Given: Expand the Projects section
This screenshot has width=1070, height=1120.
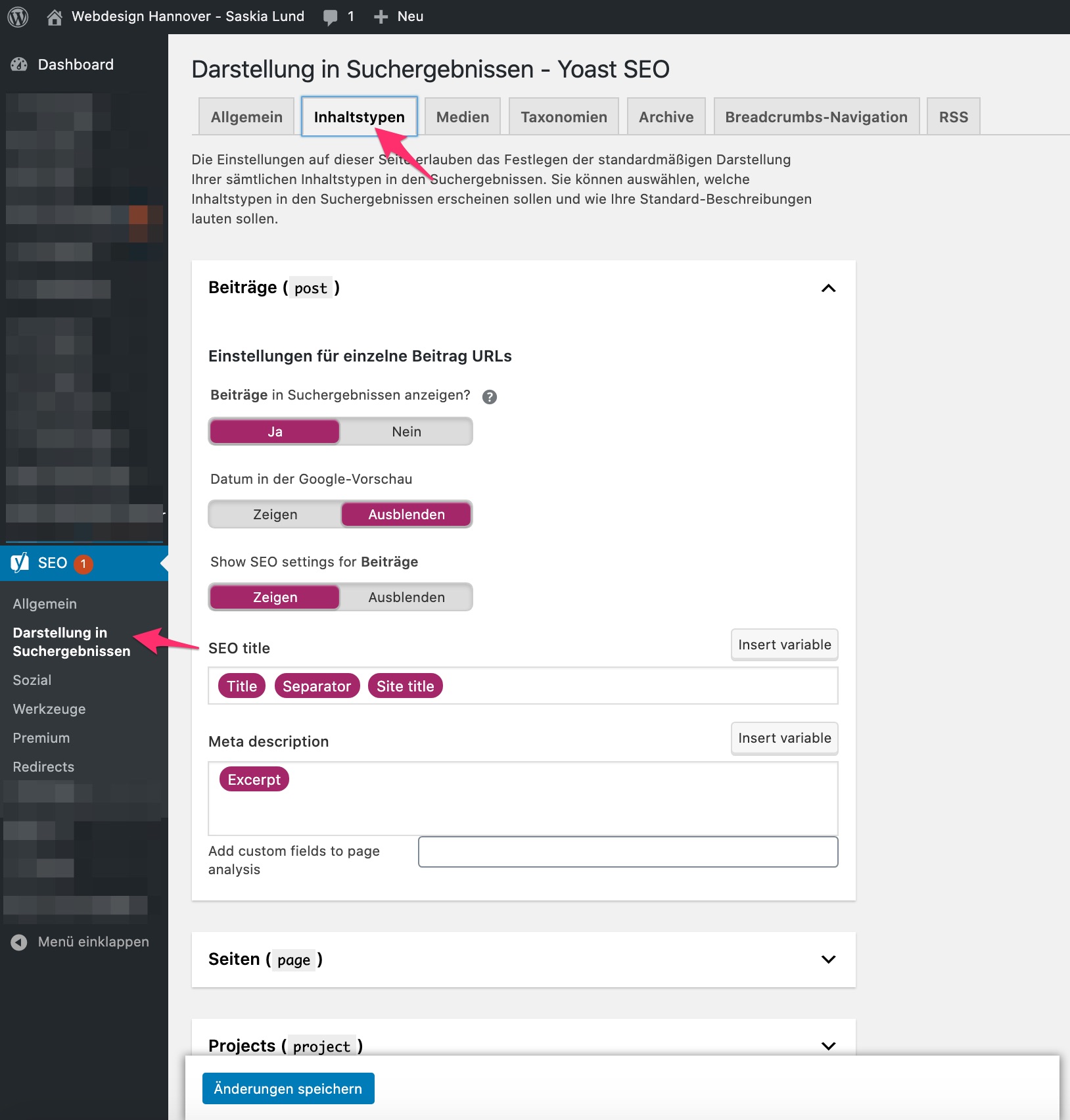Looking at the screenshot, I should [x=828, y=1045].
